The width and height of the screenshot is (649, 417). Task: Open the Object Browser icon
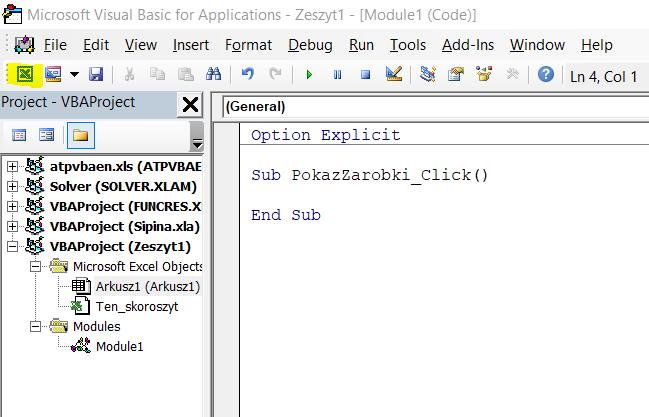pyautogui.click(x=484, y=75)
